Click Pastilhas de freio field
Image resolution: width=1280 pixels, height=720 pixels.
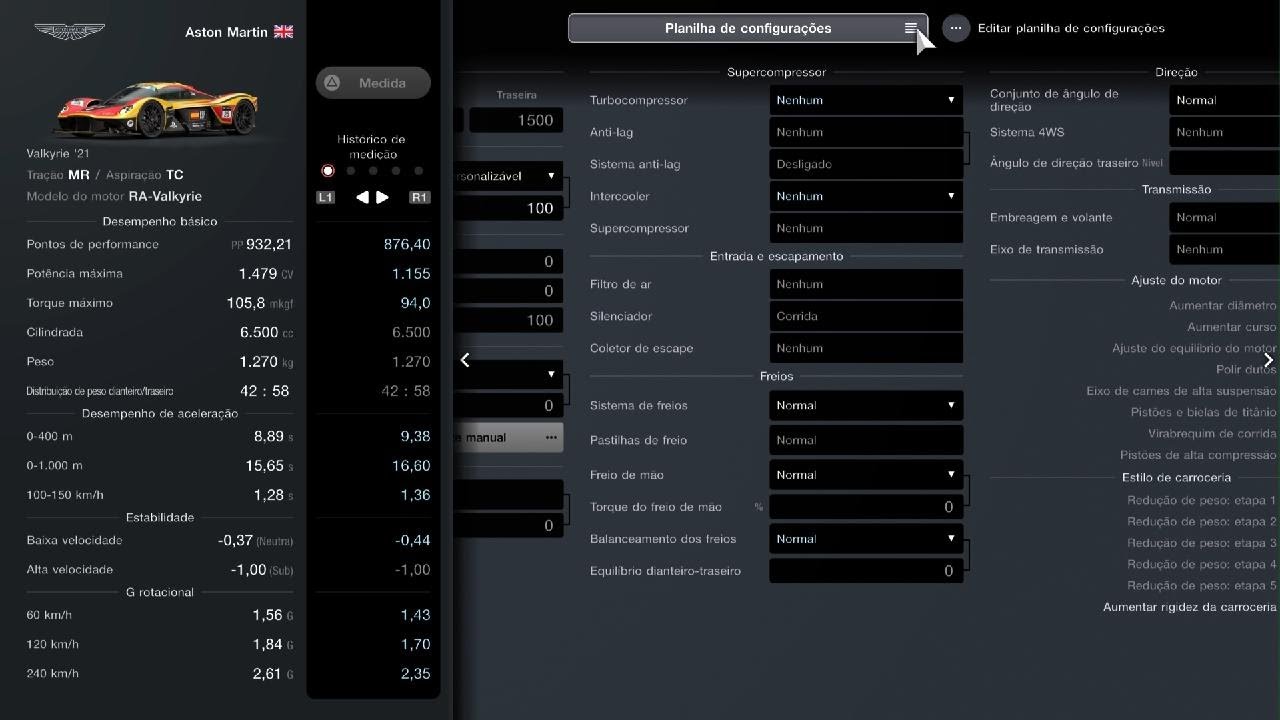866,440
